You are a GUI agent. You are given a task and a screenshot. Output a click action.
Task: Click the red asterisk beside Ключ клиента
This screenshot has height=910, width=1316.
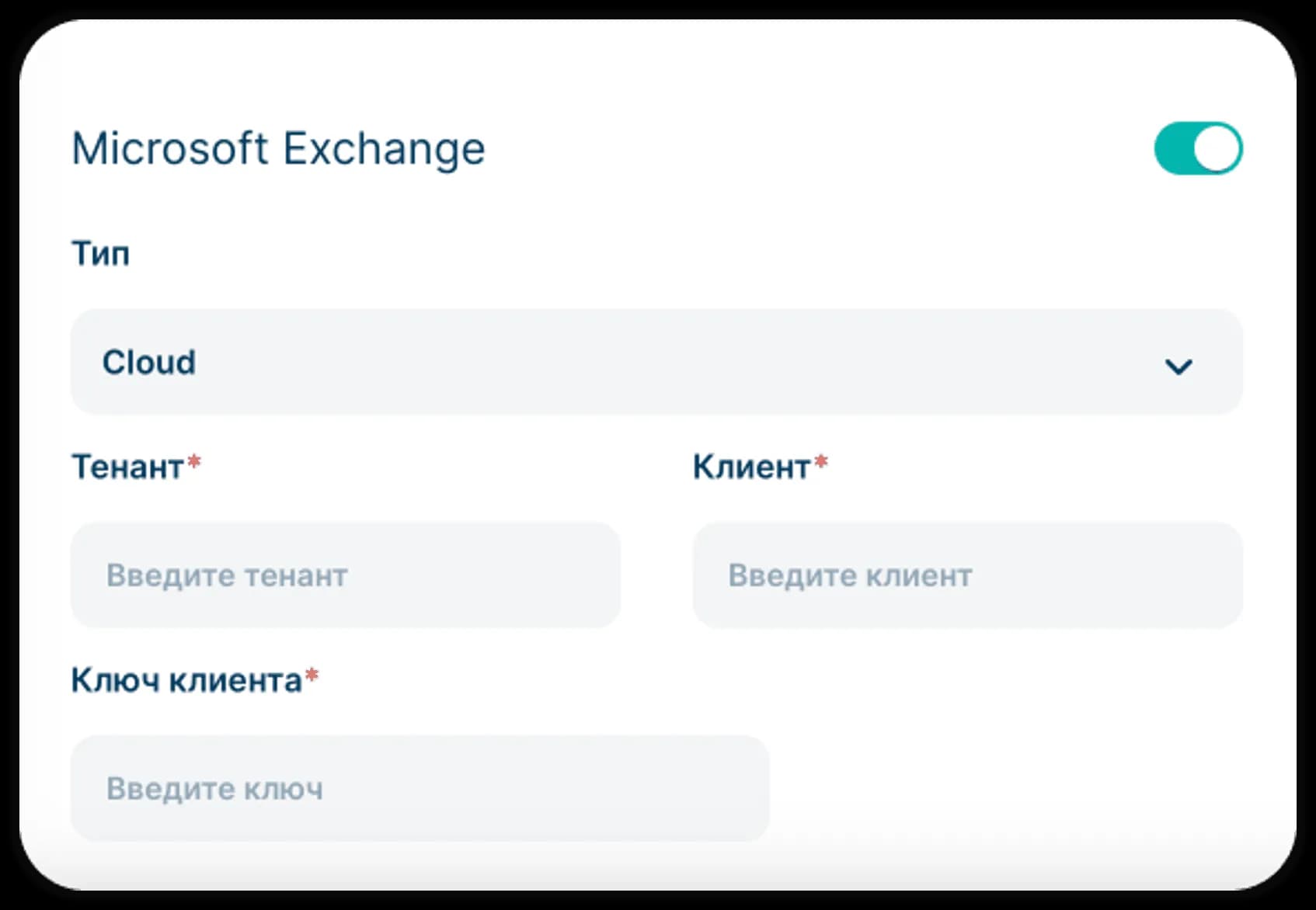312,676
